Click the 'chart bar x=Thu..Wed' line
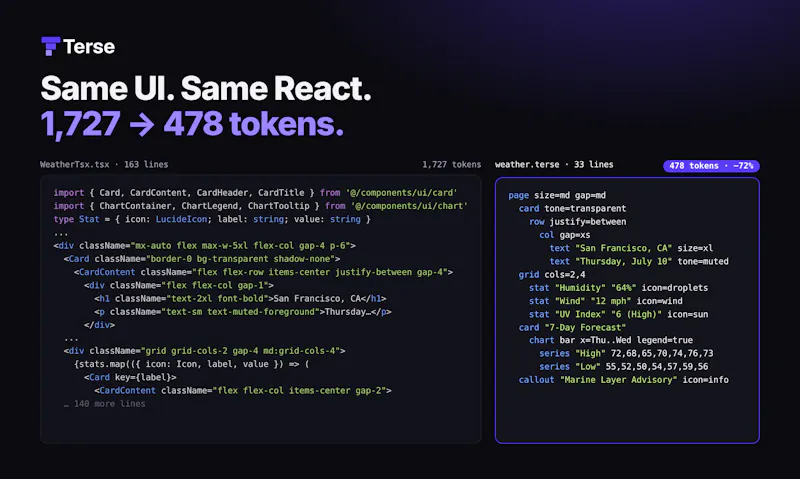Viewport: 800px width, 479px height. 611,340
